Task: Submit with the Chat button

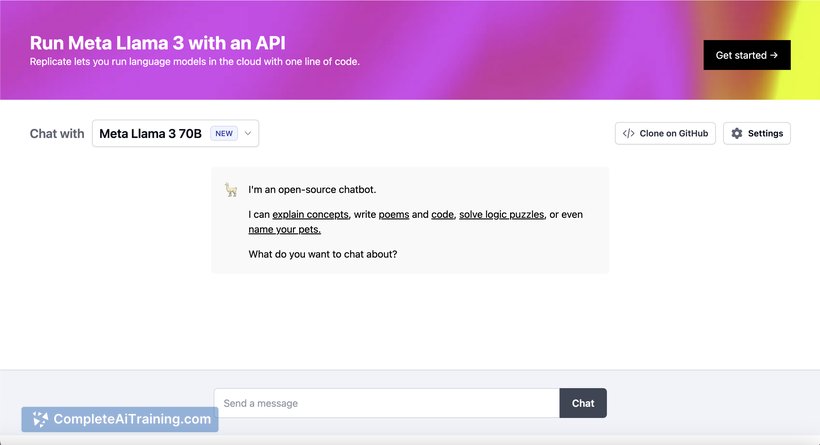Action: 583,403
